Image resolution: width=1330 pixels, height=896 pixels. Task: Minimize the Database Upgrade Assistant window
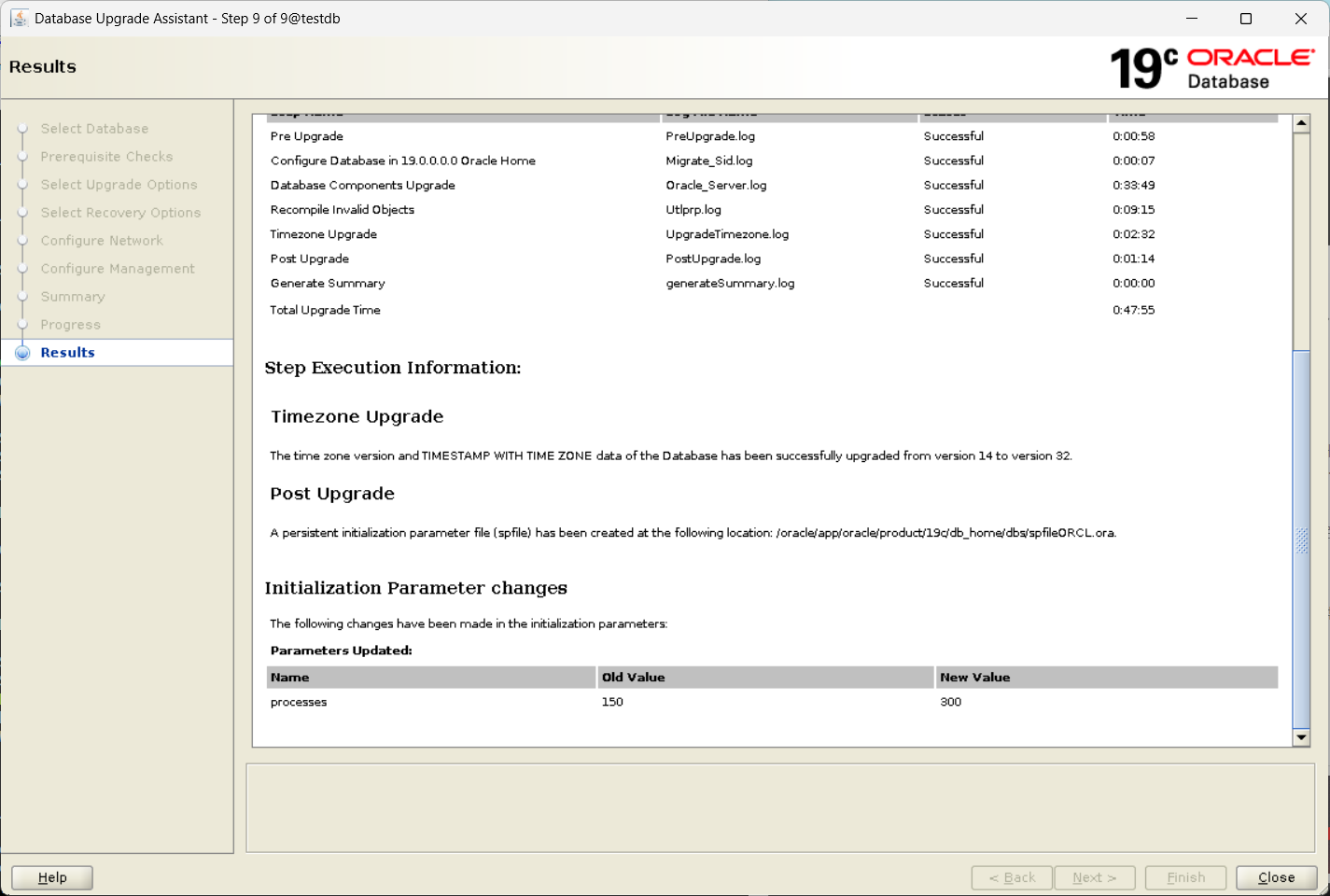tap(1192, 19)
